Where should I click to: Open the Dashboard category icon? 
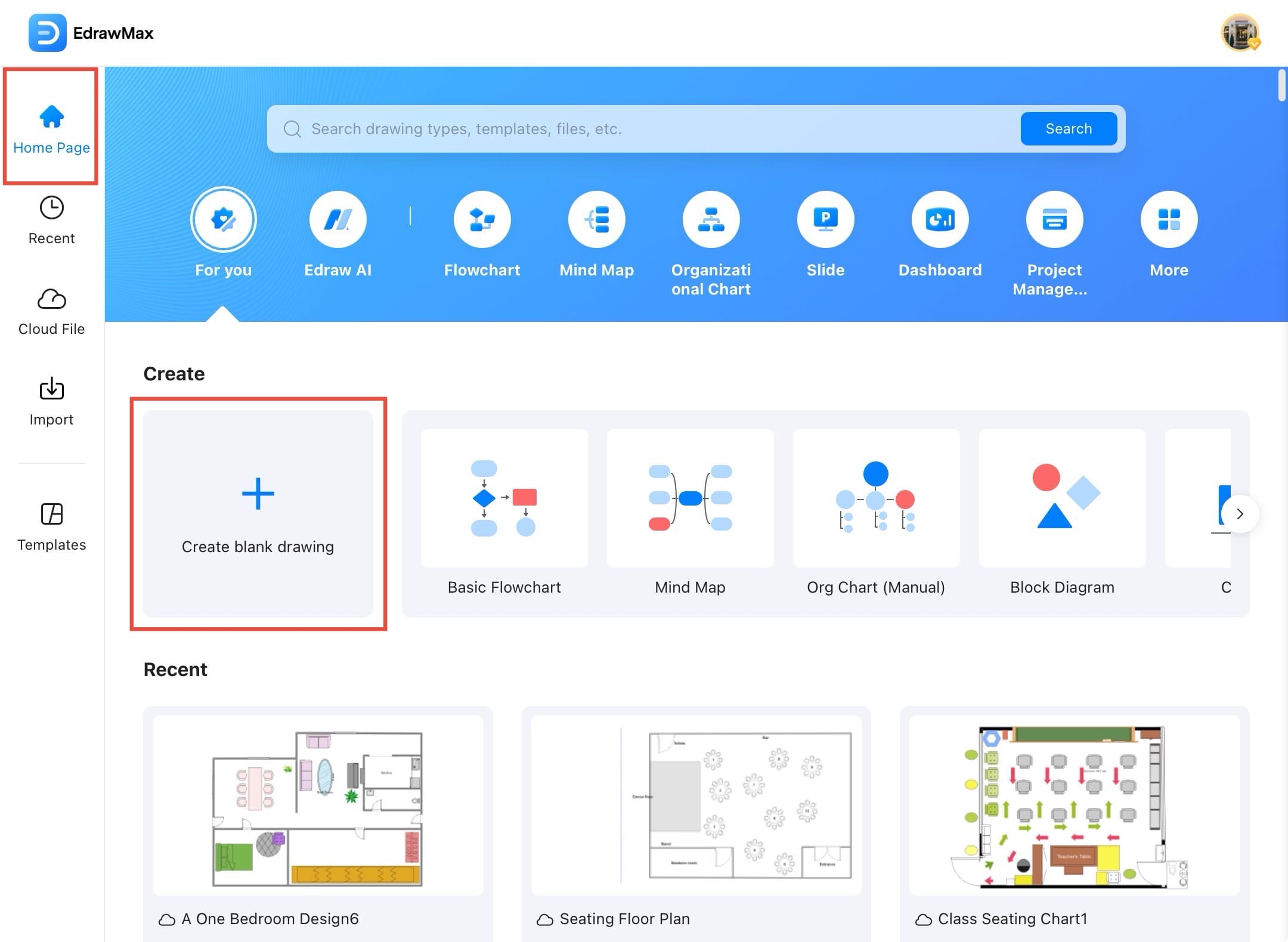click(940, 220)
